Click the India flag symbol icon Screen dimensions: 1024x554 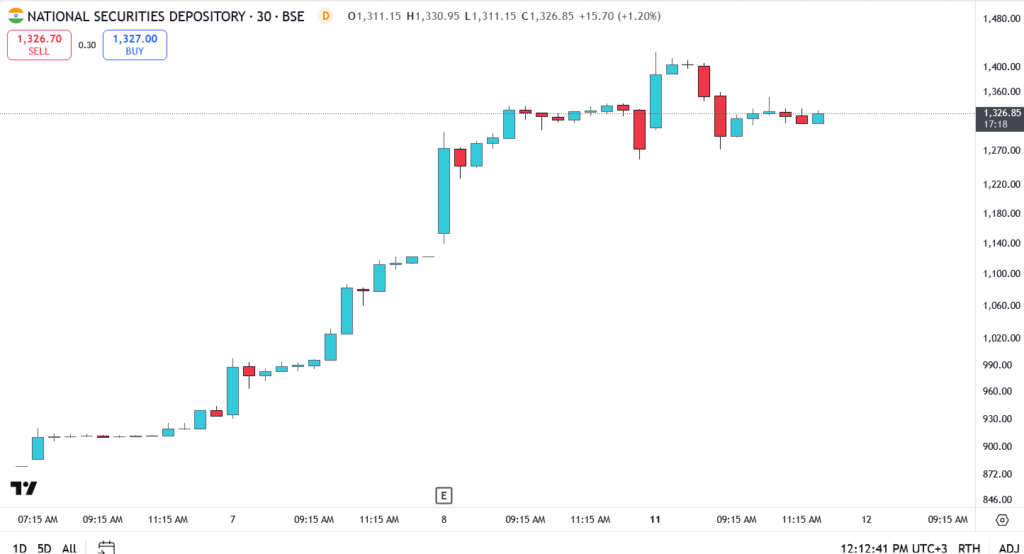click(15, 16)
